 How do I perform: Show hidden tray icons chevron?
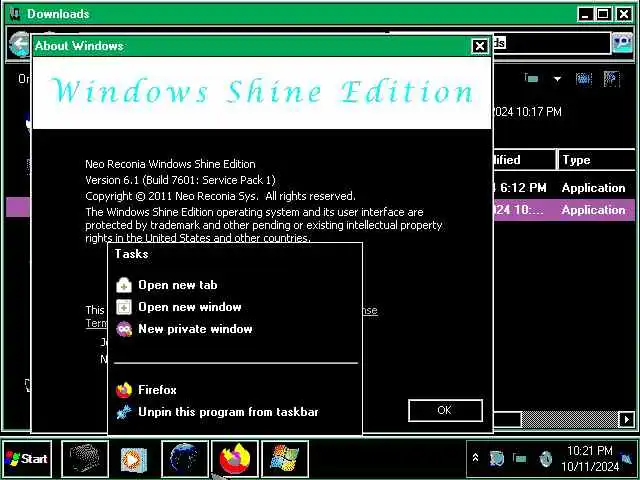475,458
